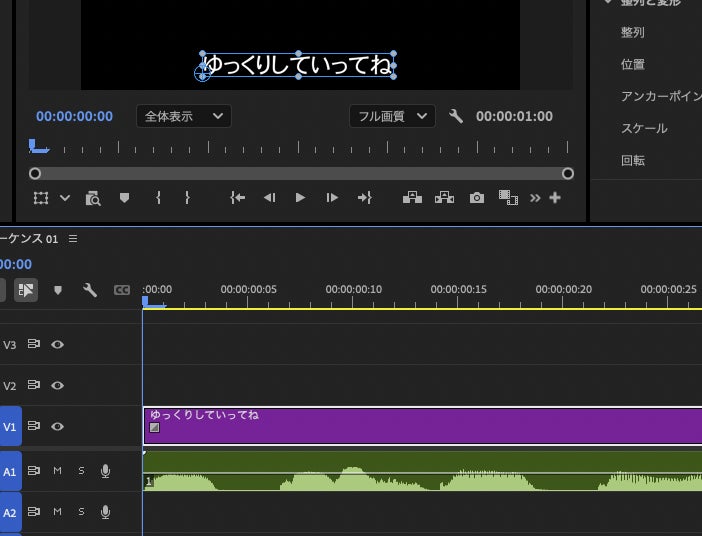The height and width of the screenshot is (536, 702).
Task: Click the magnifier clip icon in monitor toolbar
Action: click(x=93, y=198)
